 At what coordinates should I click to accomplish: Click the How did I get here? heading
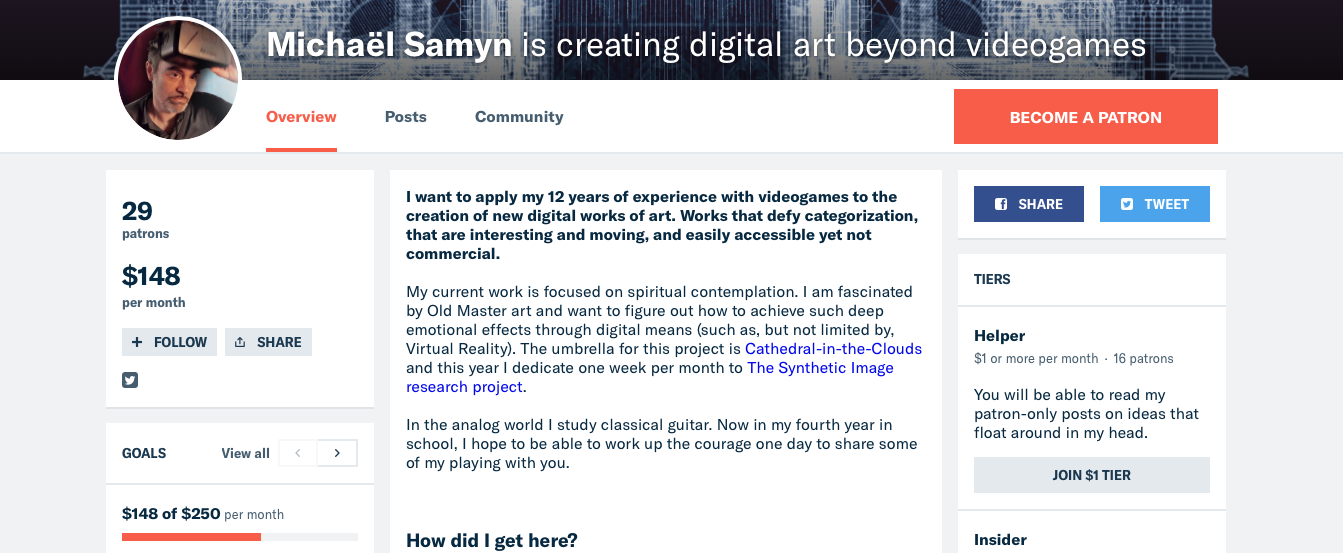coord(492,541)
